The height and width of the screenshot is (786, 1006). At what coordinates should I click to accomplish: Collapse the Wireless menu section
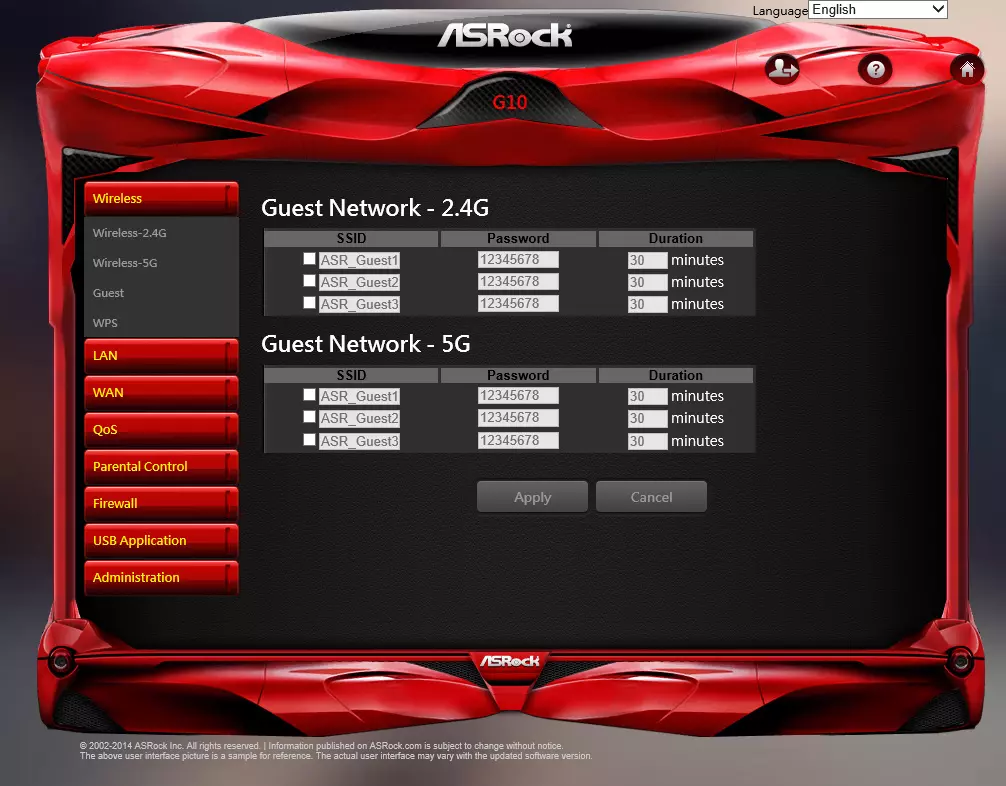[x=161, y=198]
